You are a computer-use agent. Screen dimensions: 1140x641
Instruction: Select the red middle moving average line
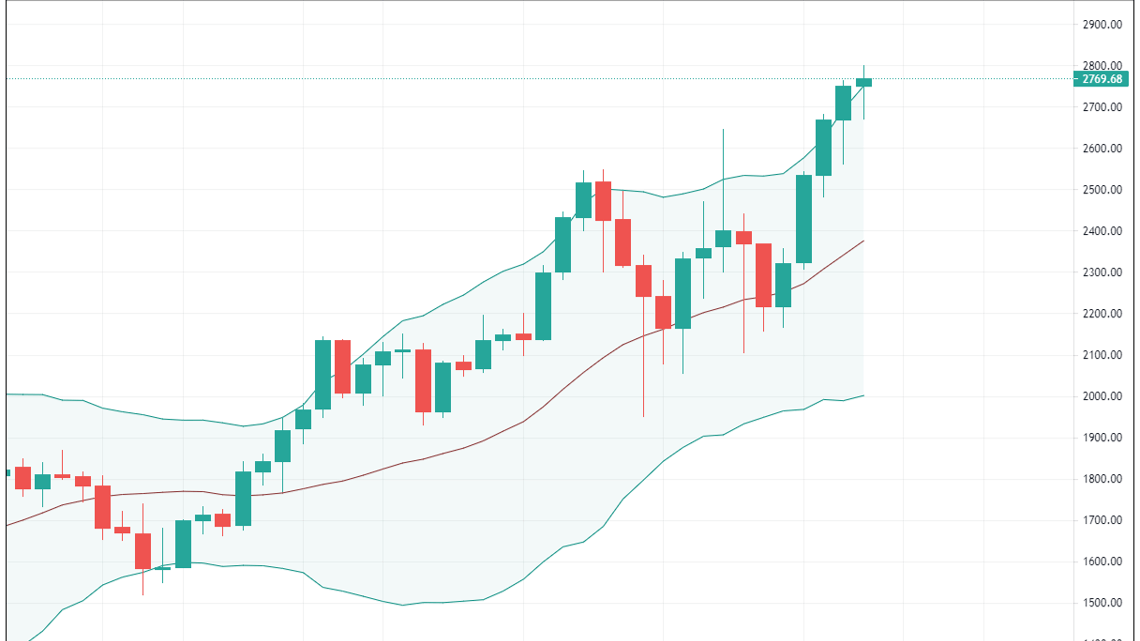(500, 433)
